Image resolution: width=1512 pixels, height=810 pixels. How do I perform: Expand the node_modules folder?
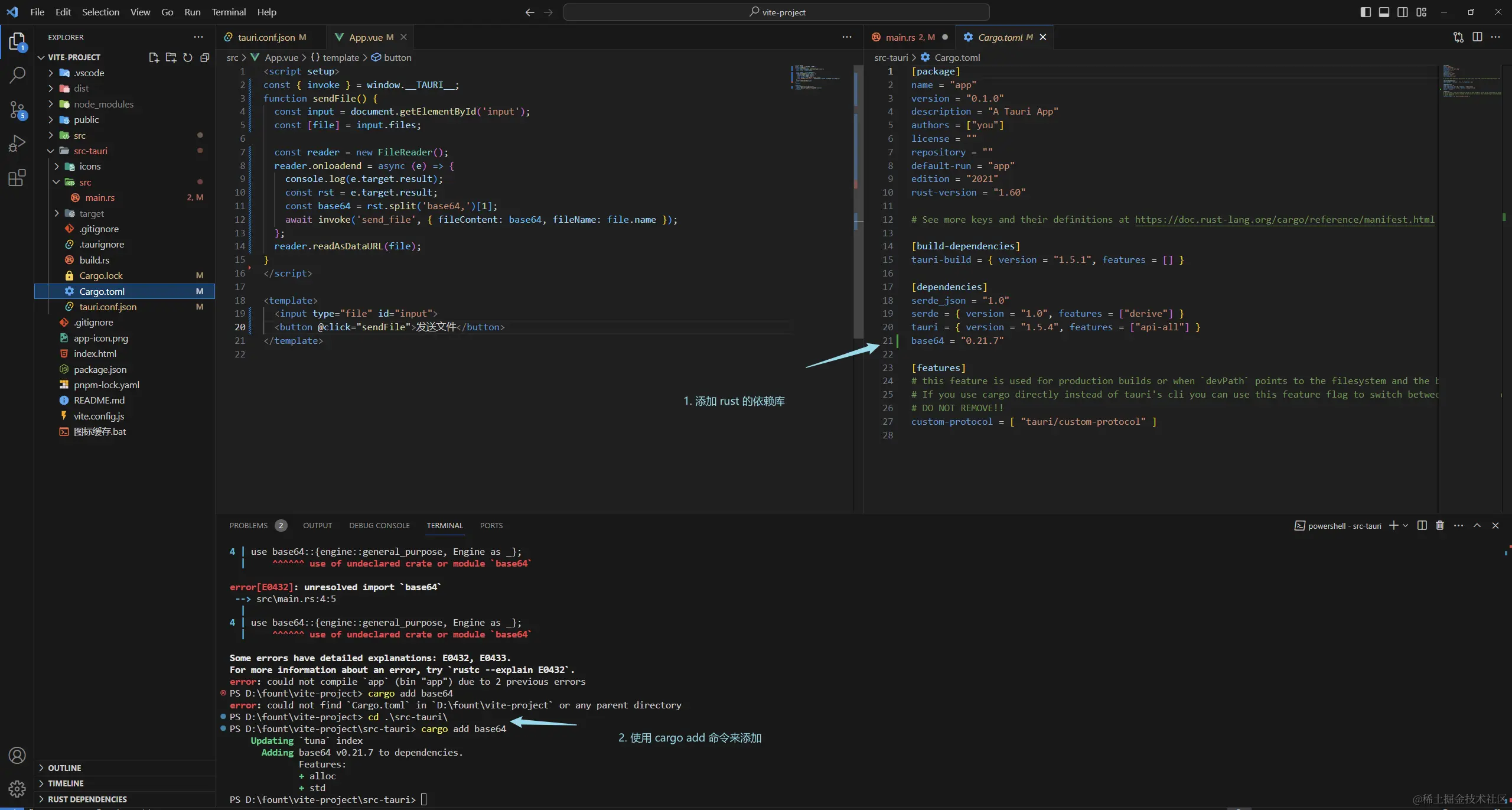103,104
